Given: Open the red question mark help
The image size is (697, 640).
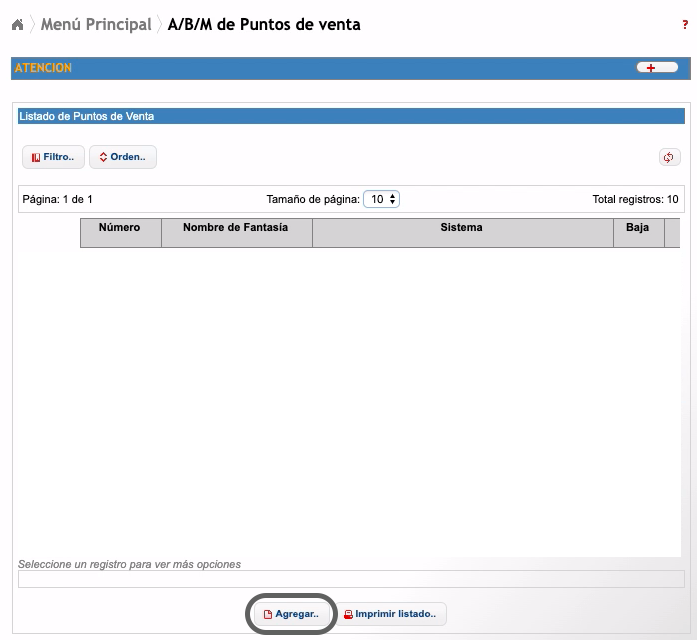Looking at the screenshot, I should (x=685, y=25).
